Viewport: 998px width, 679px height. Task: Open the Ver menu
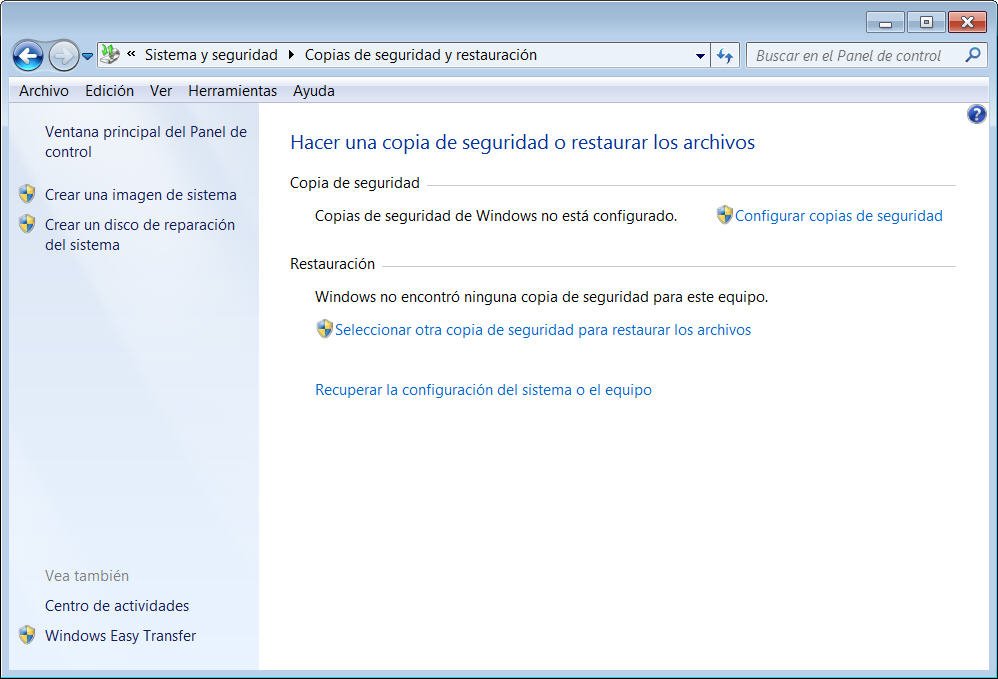click(x=161, y=91)
